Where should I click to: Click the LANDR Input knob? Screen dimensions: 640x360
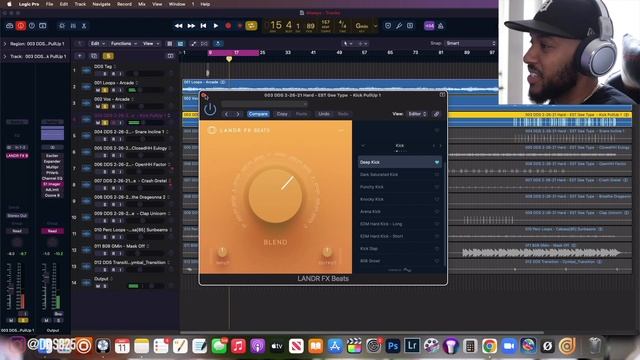(x=222, y=252)
